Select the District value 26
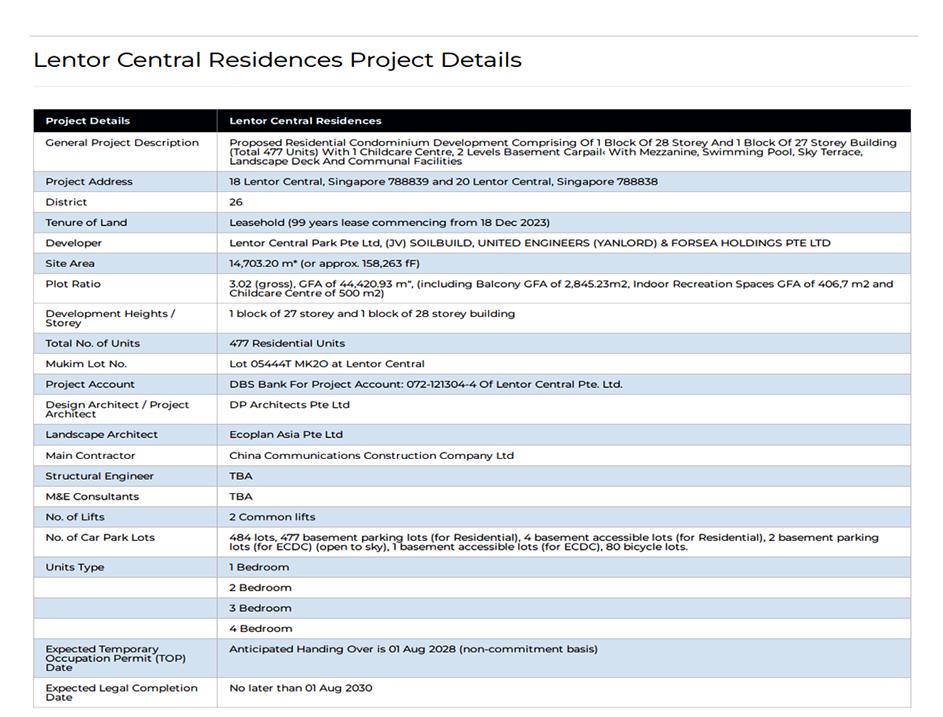Viewport: 943px width, 717px height. point(236,202)
